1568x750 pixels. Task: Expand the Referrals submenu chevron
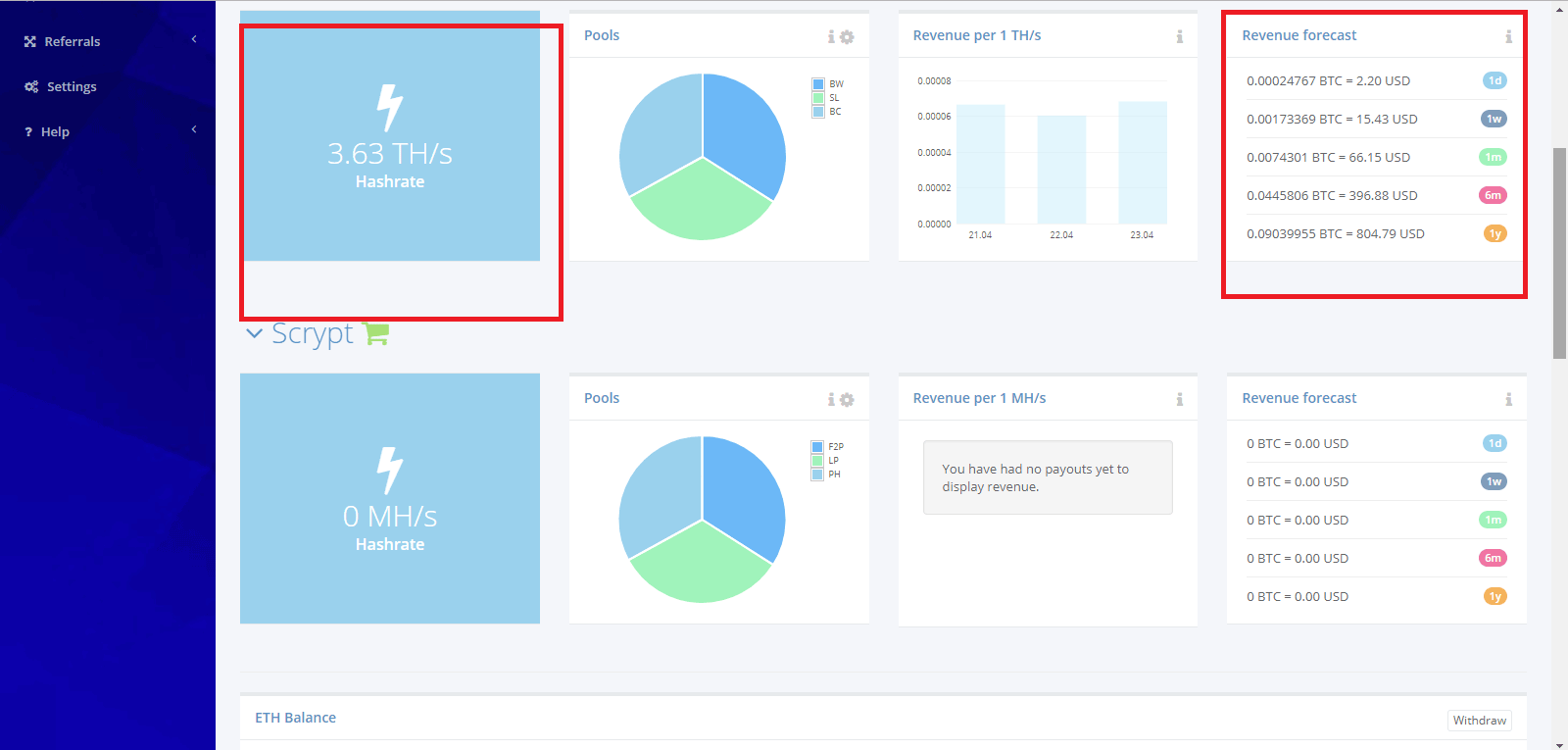pyautogui.click(x=194, y=39)
